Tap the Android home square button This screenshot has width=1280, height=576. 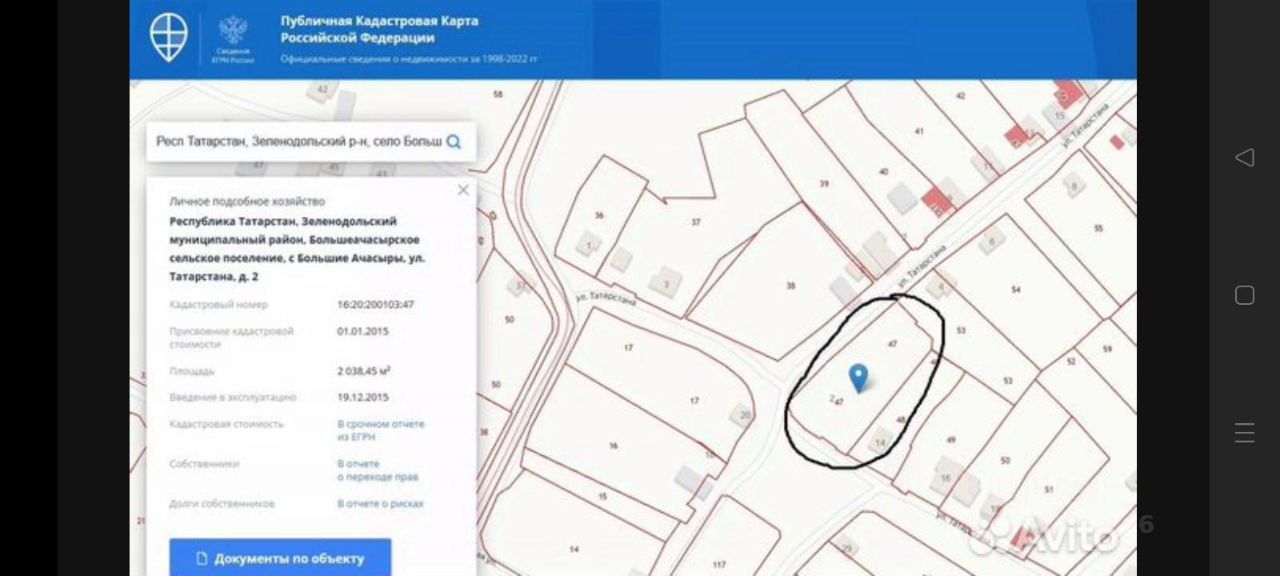click(1245, 295)
